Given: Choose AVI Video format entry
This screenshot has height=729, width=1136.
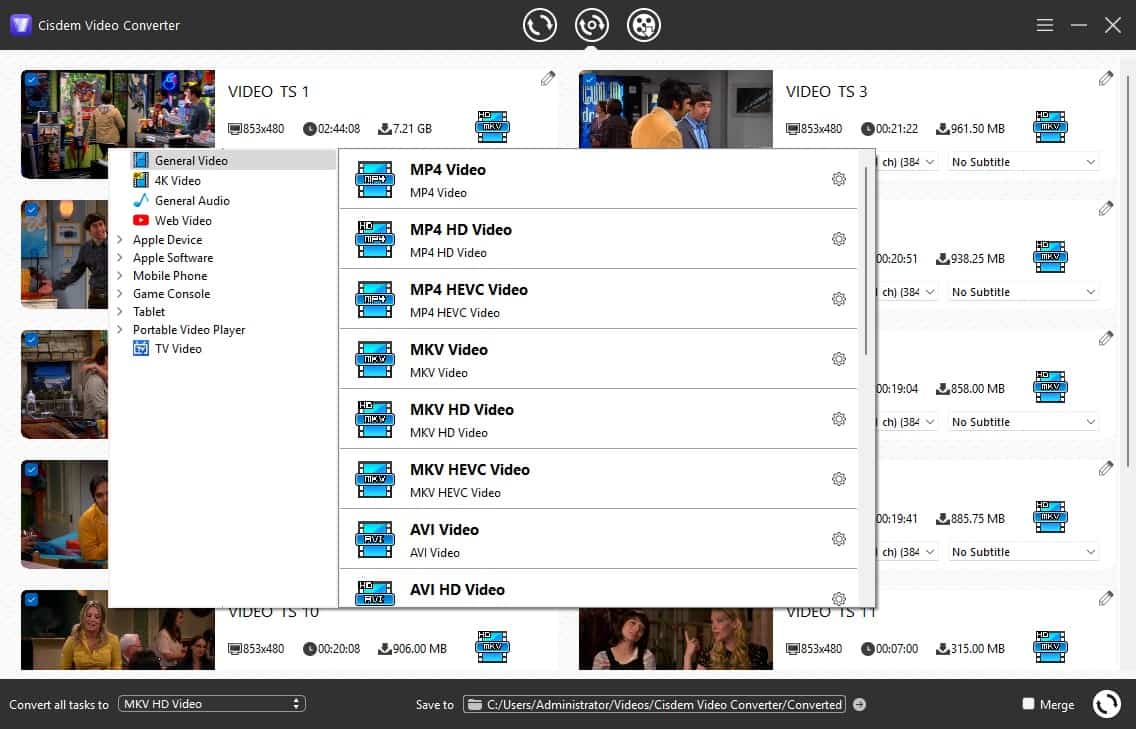Looking at the screenshot, I should (598, 539).
